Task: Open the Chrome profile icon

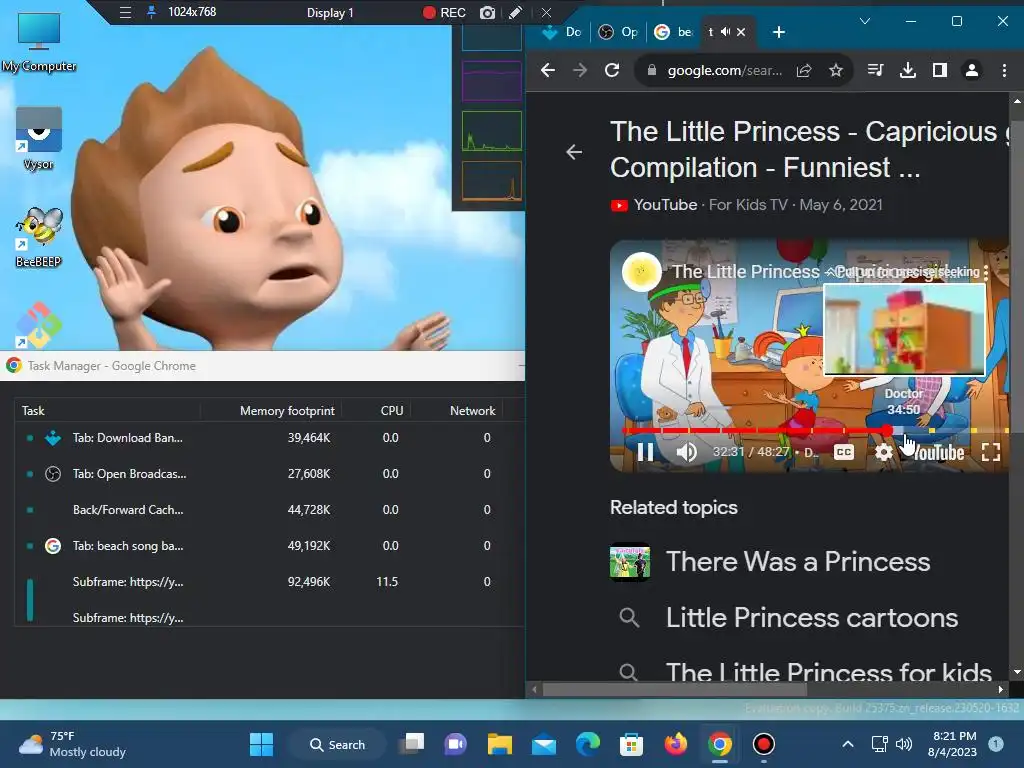Action: 972,70
